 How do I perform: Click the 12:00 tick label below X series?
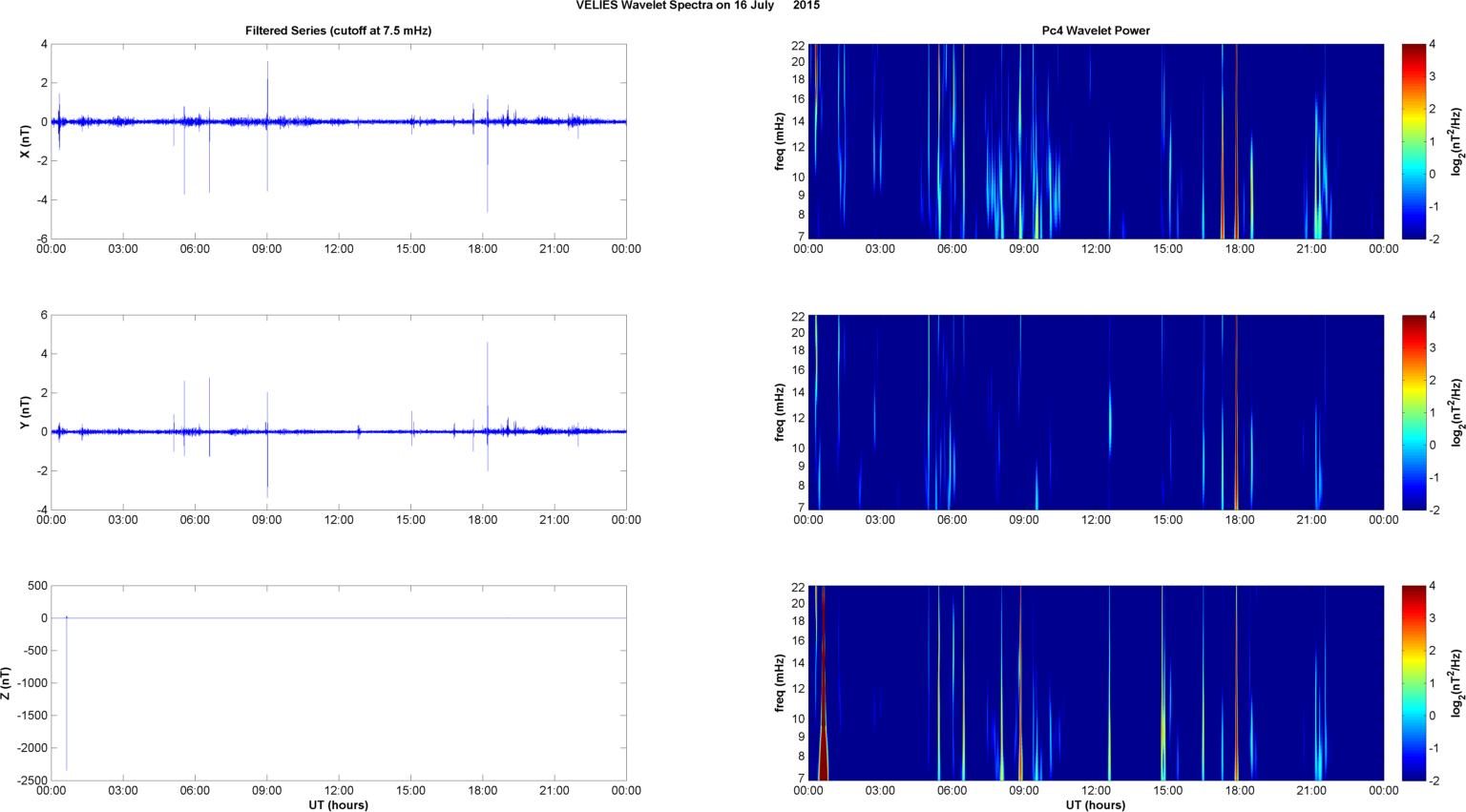(339, 249)
